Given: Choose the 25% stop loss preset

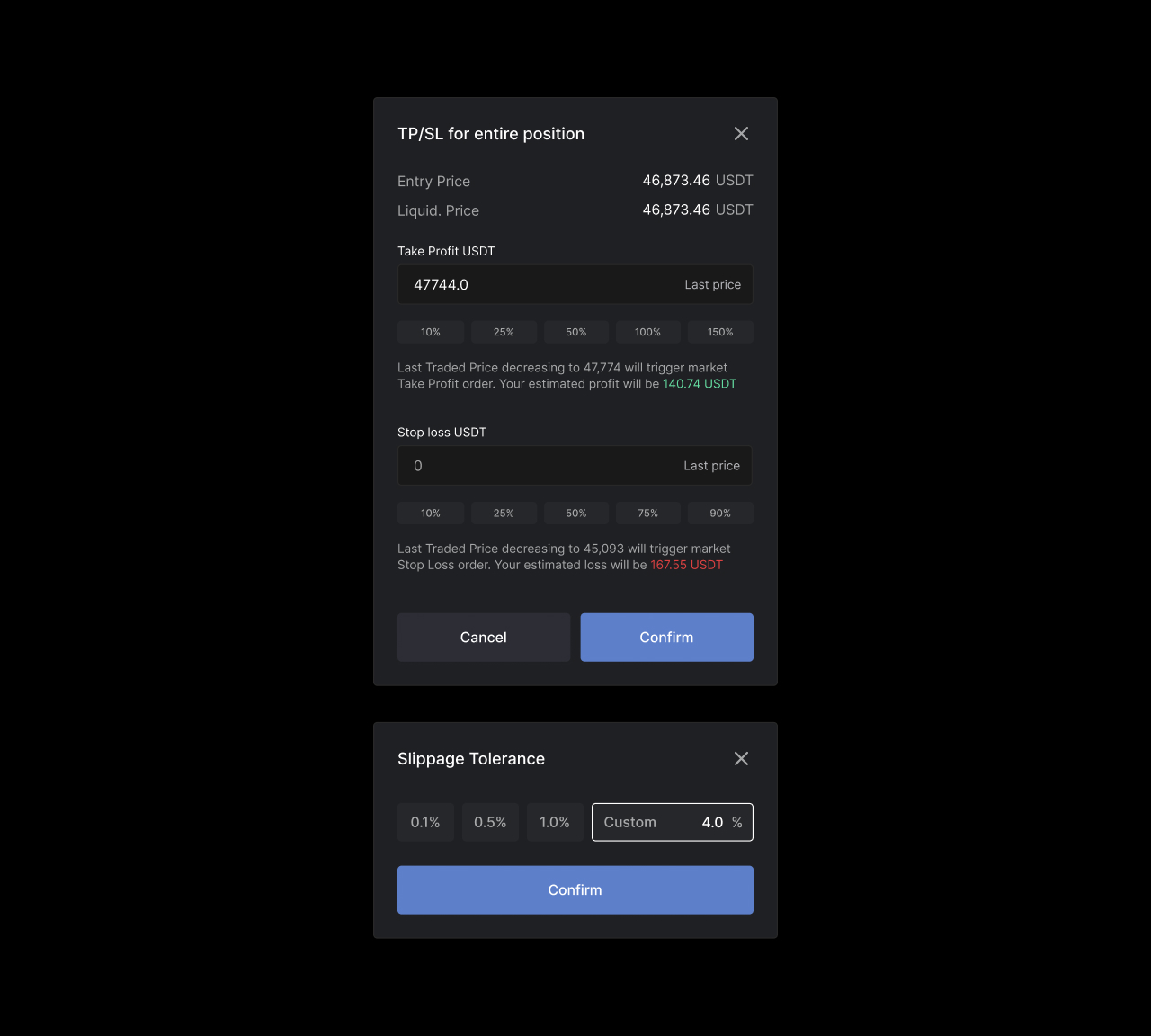Looking at the screenshot, I should click(504, 513).
